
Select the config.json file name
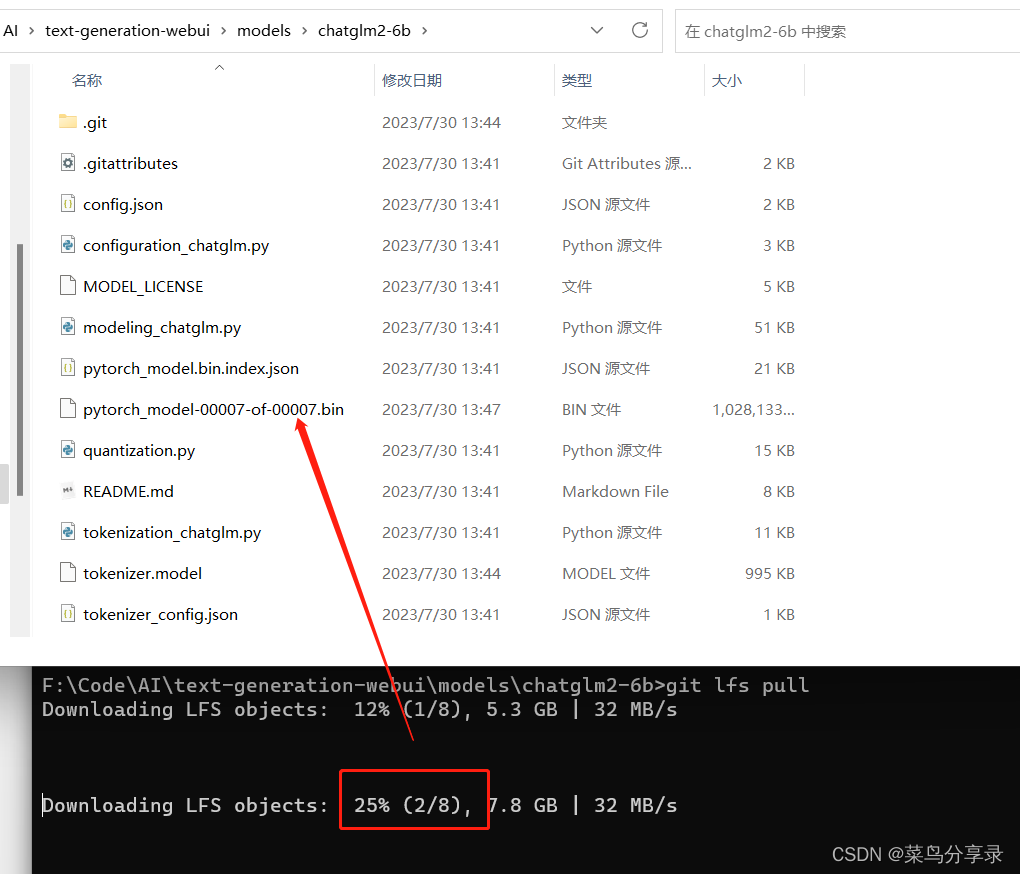pos(123,204)
